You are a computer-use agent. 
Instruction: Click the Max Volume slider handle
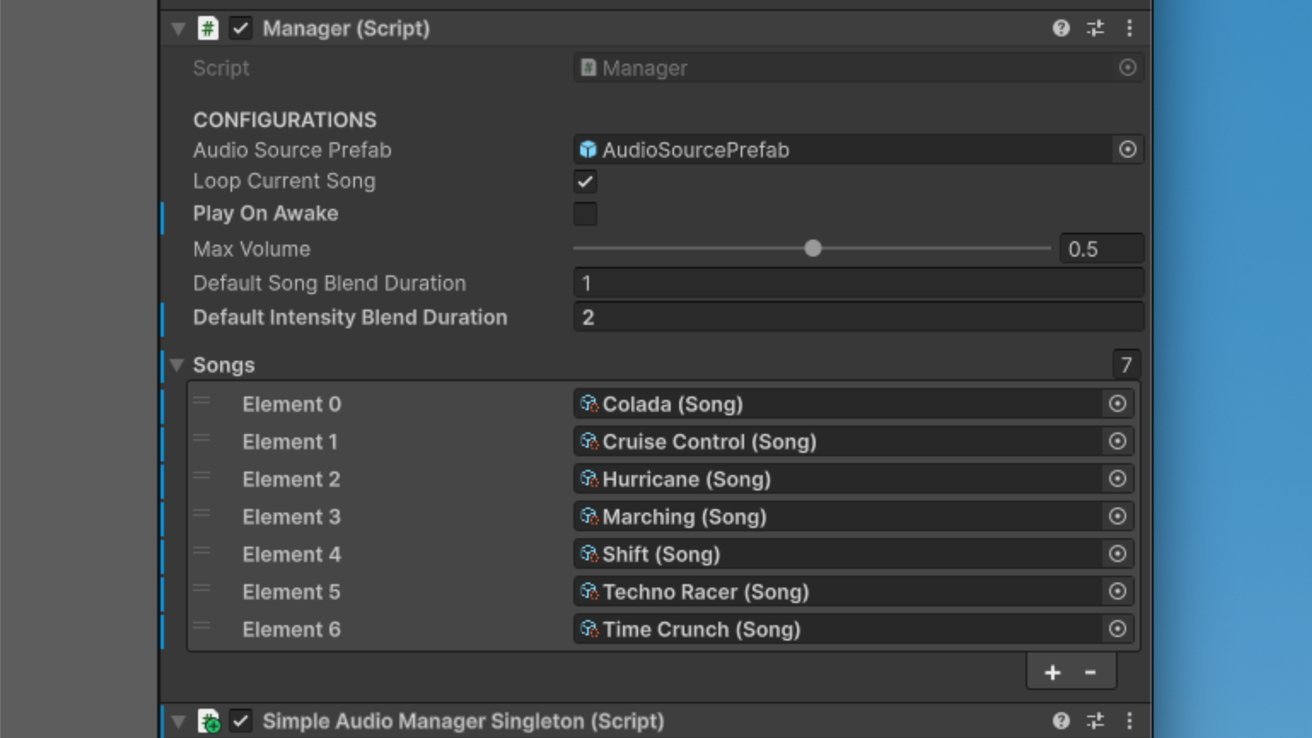813,248
